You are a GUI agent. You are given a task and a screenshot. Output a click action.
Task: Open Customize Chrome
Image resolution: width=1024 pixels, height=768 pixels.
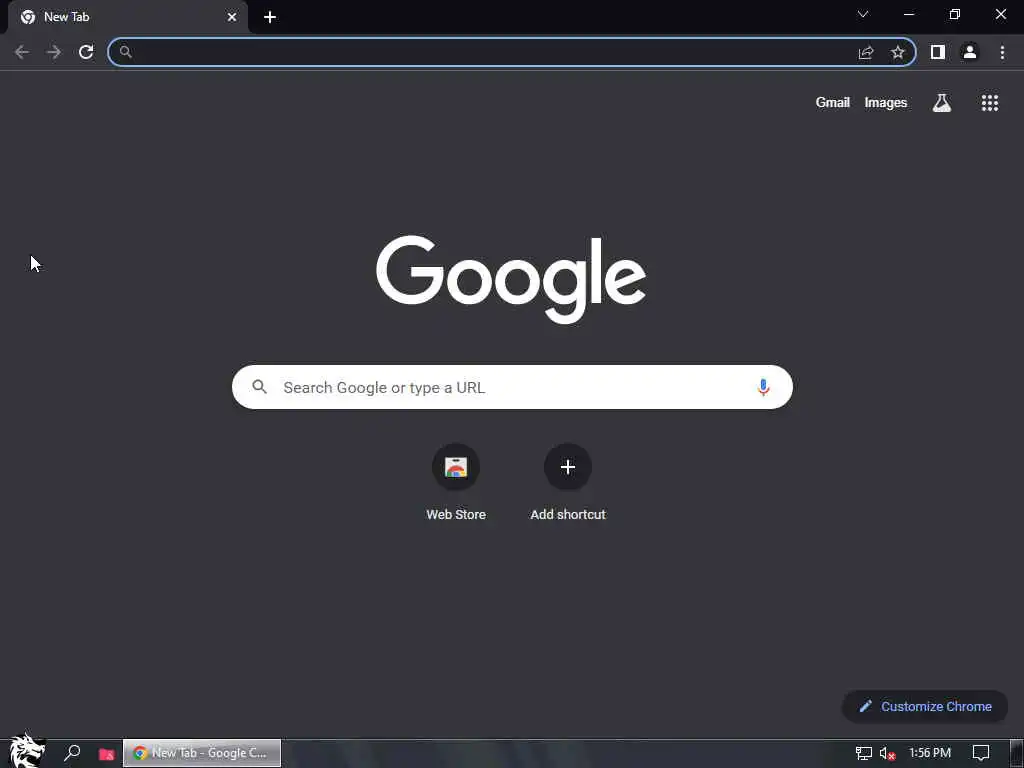925,707
